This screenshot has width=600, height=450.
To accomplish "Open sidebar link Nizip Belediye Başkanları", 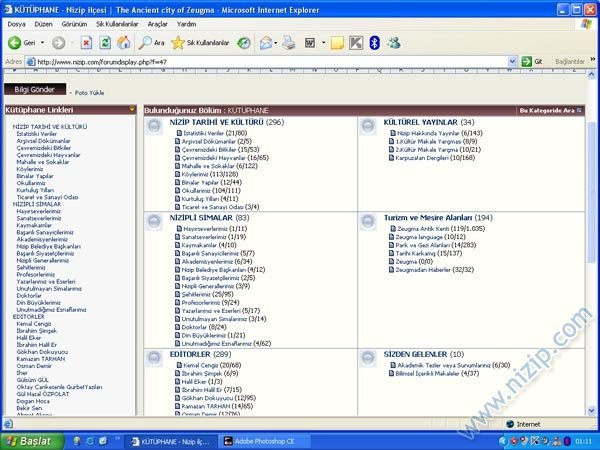I will 49,246.
